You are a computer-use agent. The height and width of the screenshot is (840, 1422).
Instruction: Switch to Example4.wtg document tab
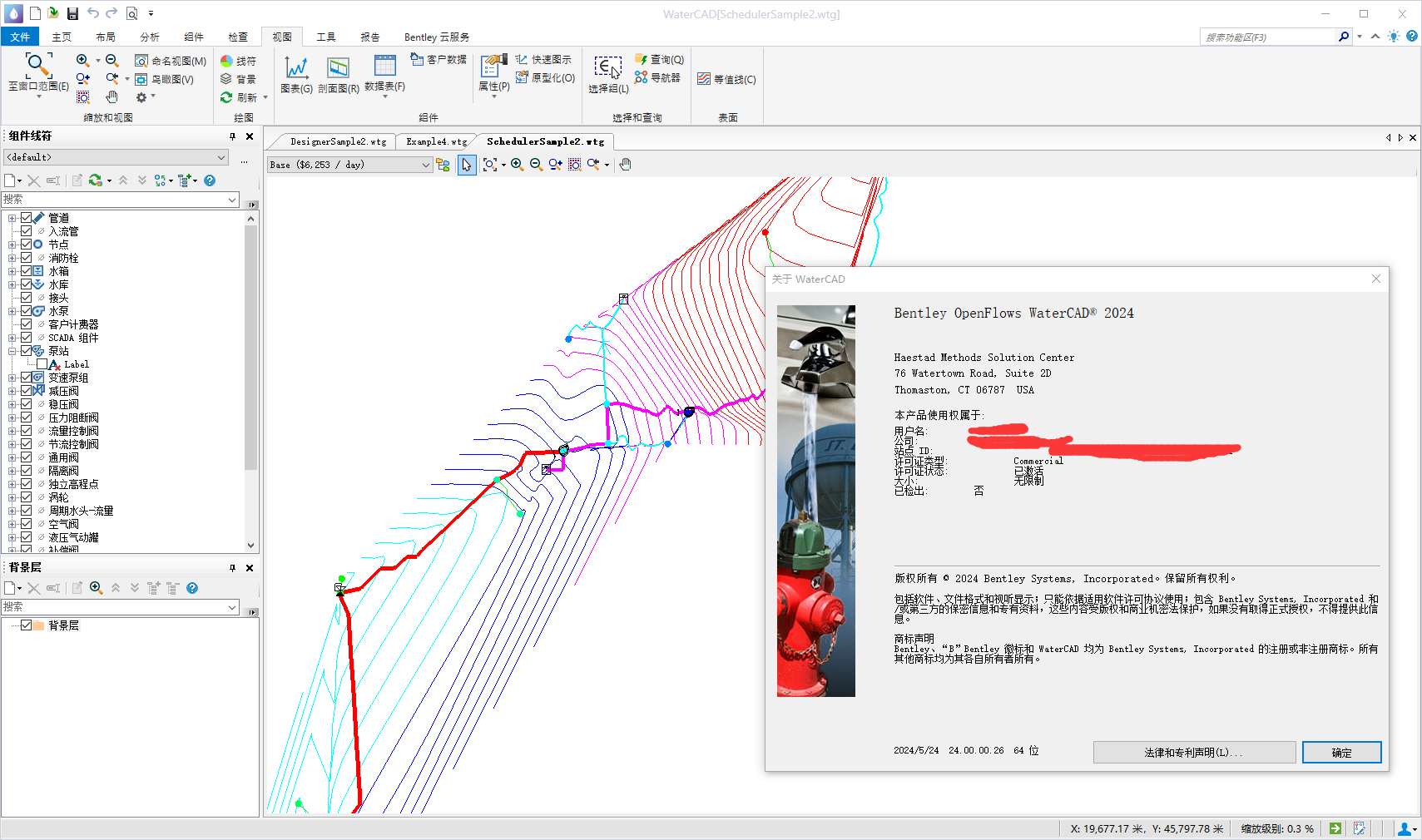(x=436, y=141)
